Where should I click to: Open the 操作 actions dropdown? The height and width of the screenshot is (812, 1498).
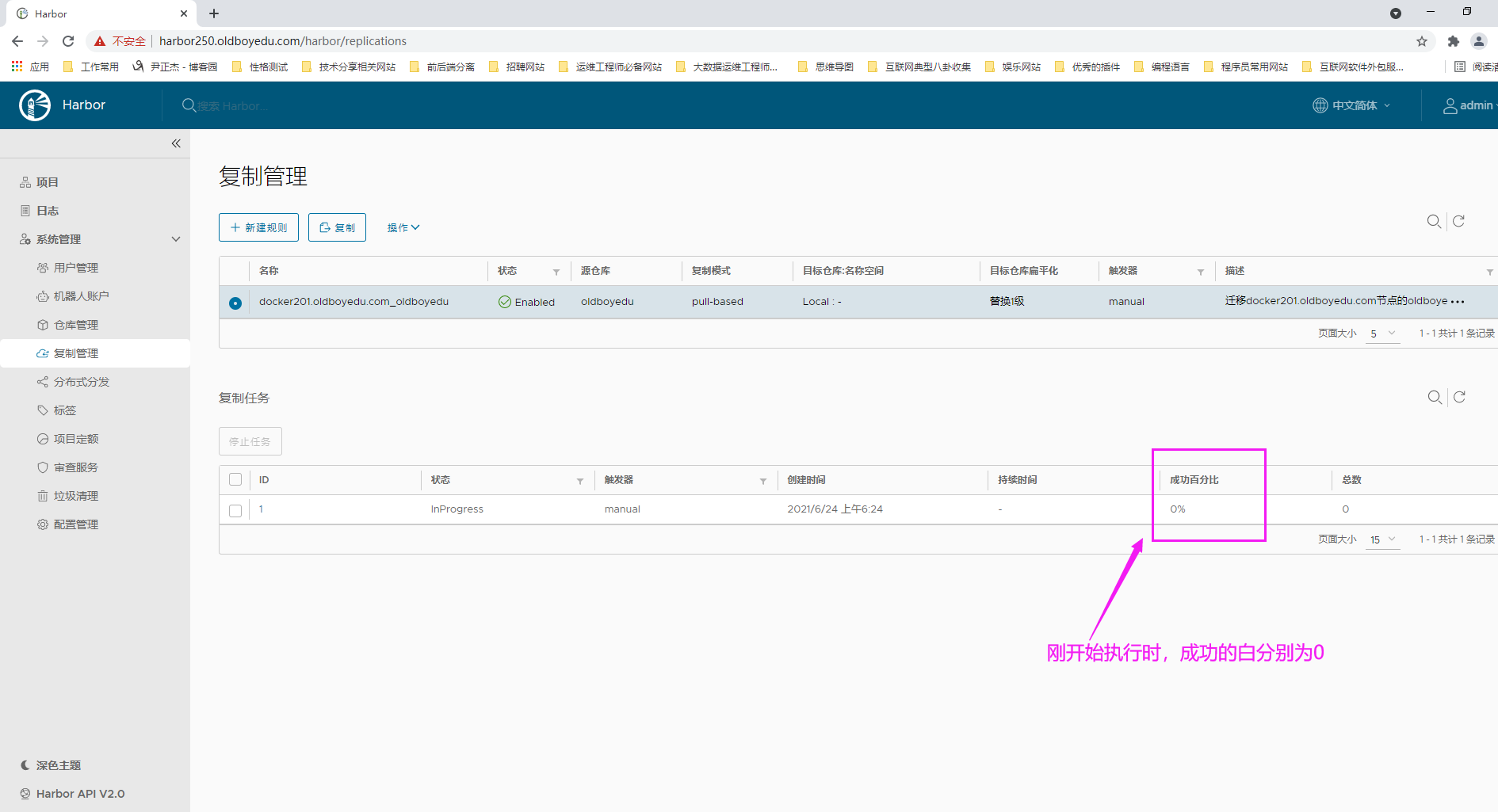tap(403, 227)
